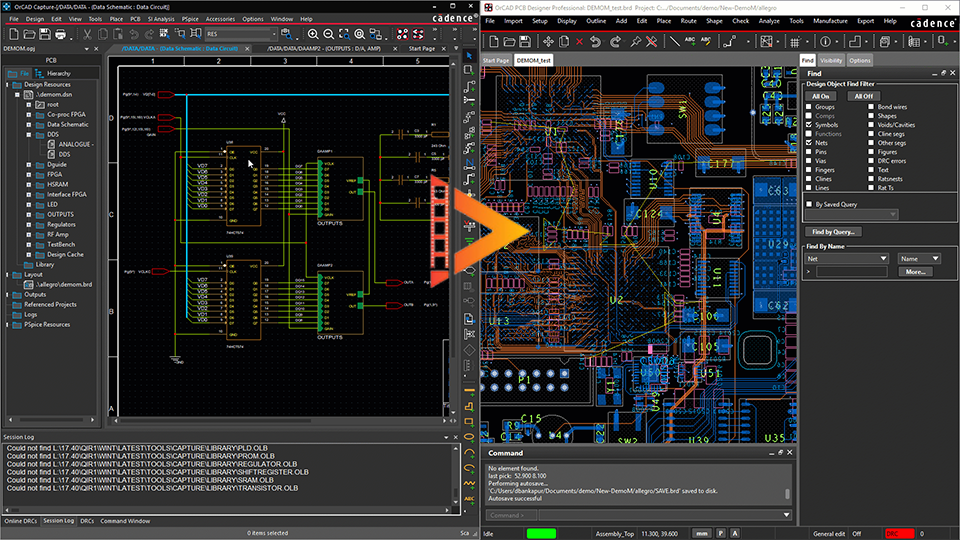Click Show Element info icon in PCB Designer

coord(825,42)
